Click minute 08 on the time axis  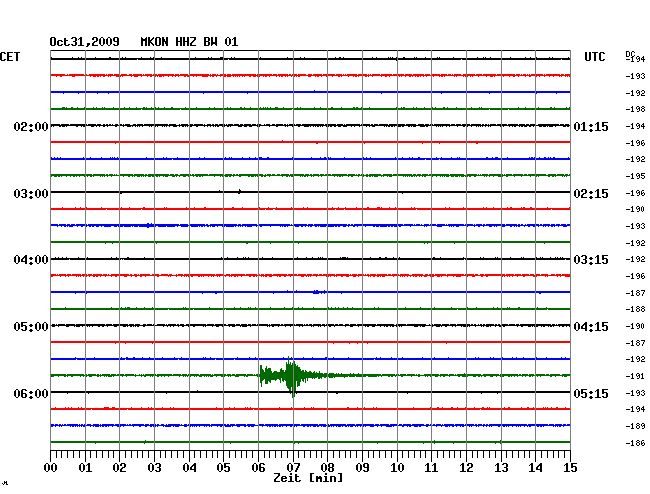click(x=327, y=467)
